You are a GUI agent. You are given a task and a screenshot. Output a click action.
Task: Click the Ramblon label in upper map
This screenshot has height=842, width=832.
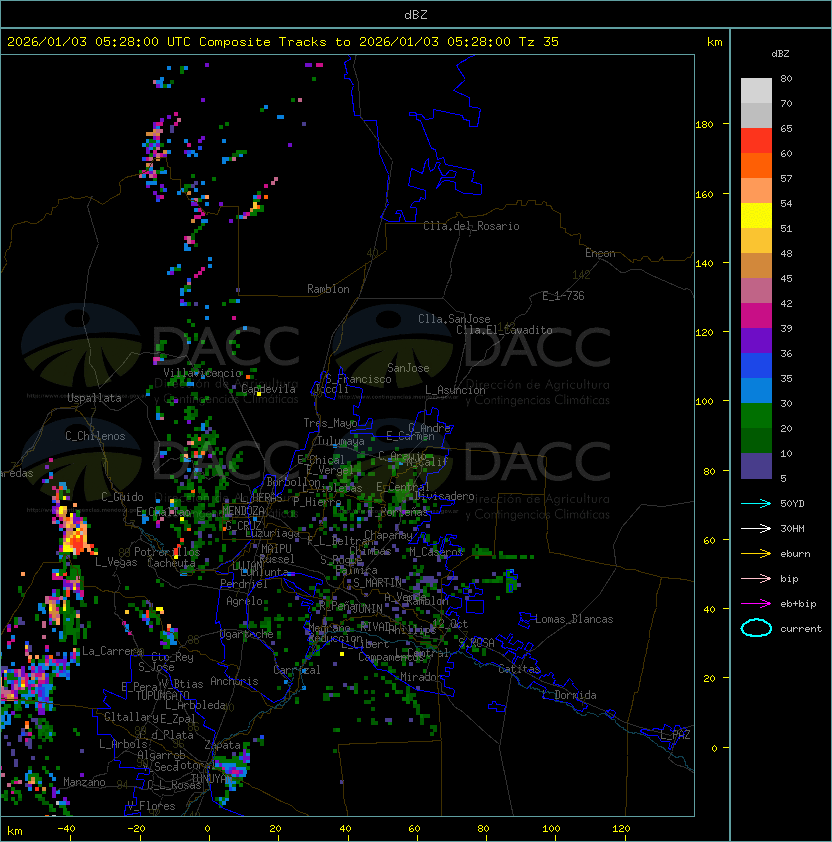[328, 289]
